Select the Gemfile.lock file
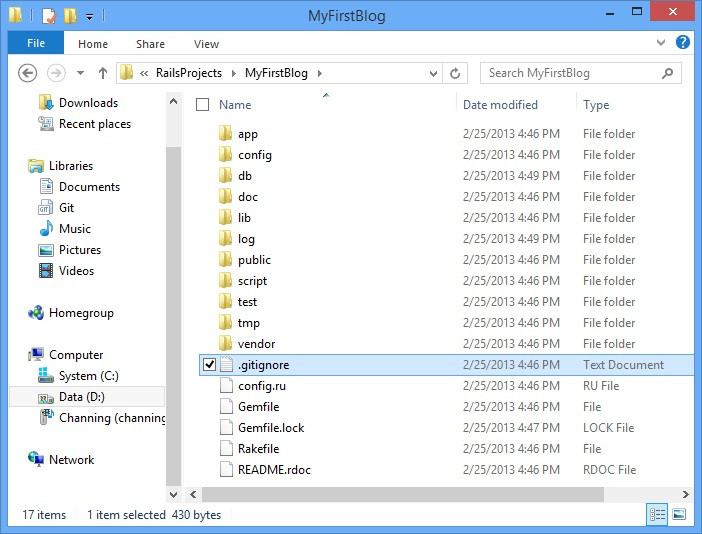This screenshot has height=534, width=702. pyautogui.click(x=271, y=427)
